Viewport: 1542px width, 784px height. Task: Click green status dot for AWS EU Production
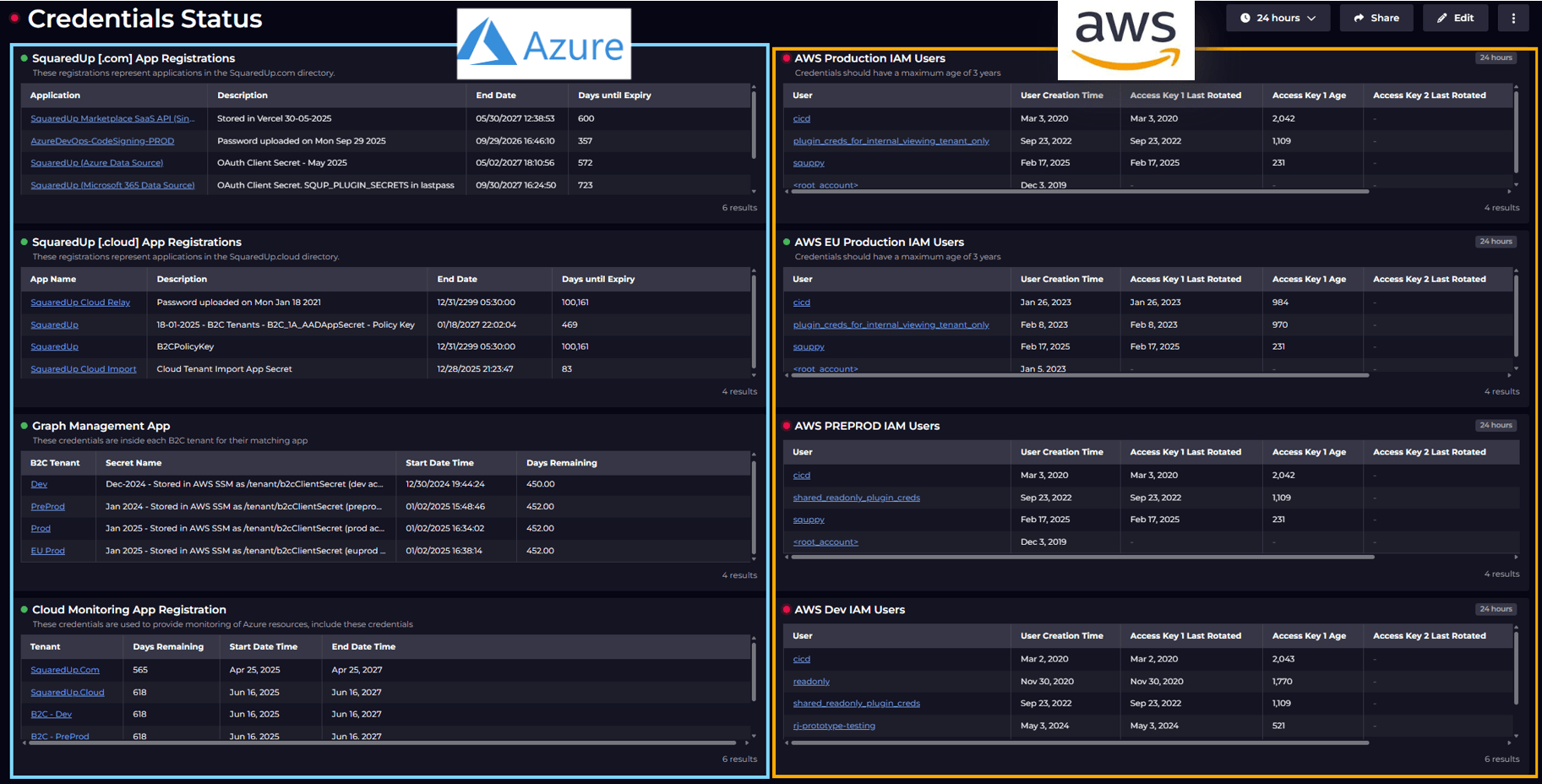click(x=787, y=242)
